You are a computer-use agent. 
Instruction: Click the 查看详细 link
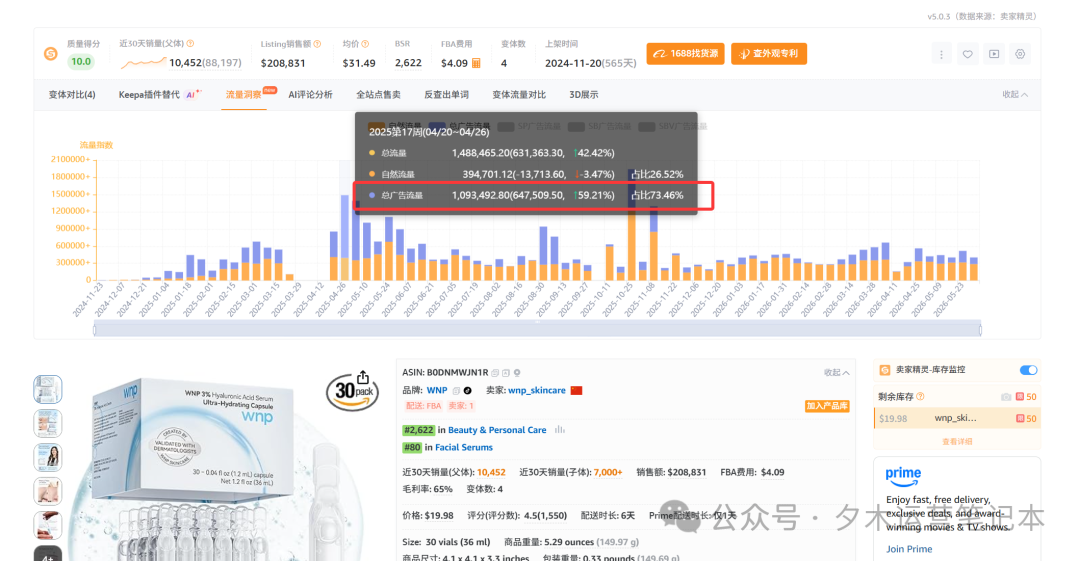pos(957,442)
